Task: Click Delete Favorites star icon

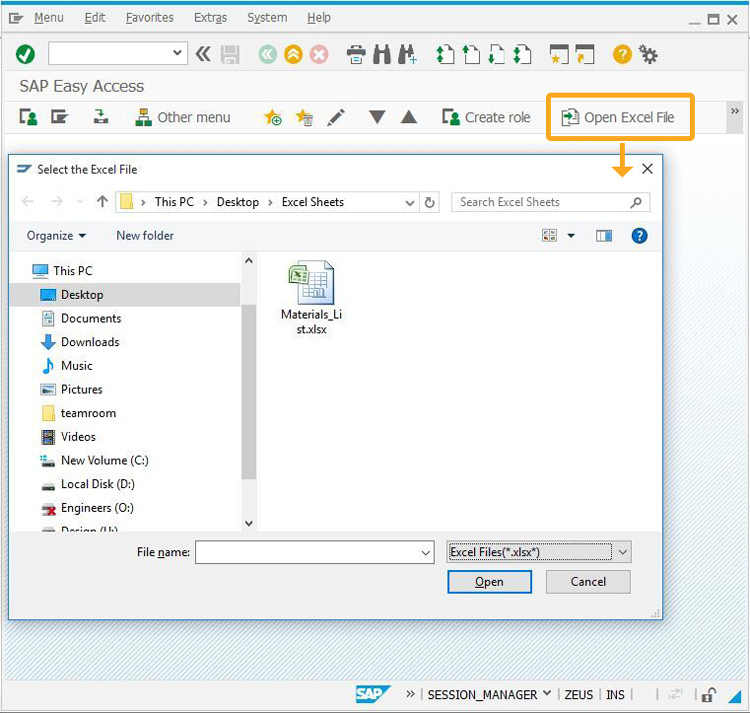Action: [304, 117]
